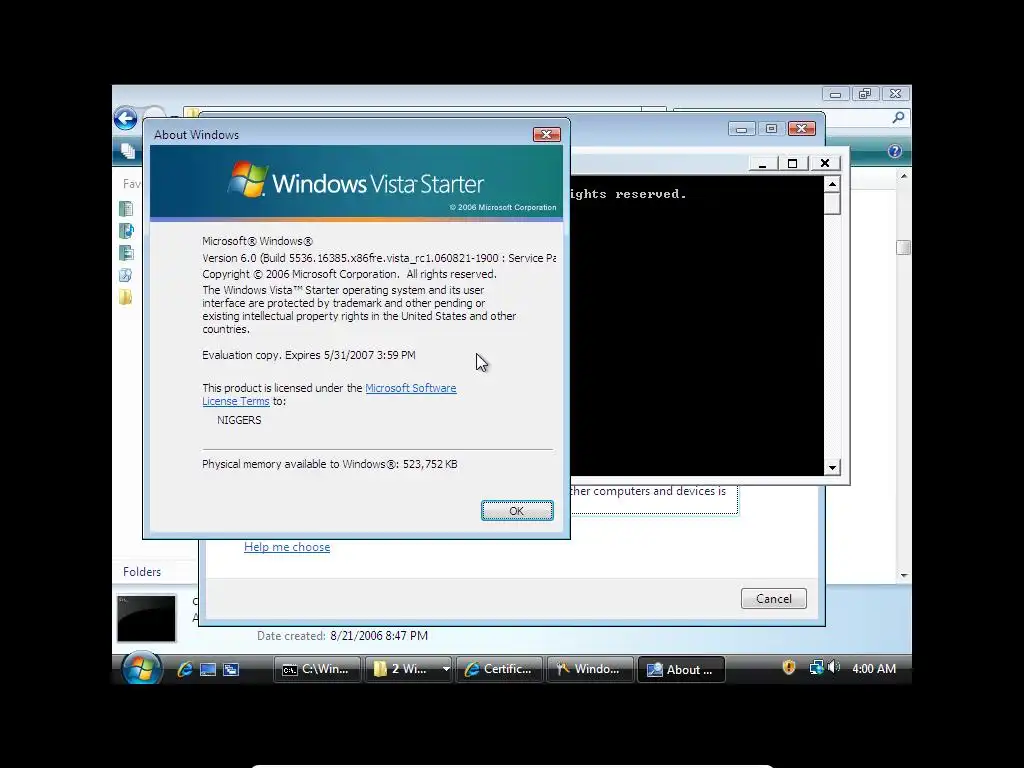Screen dimensions: 1024x768
Task: Close the command prompt window
Action: [825, 163]
